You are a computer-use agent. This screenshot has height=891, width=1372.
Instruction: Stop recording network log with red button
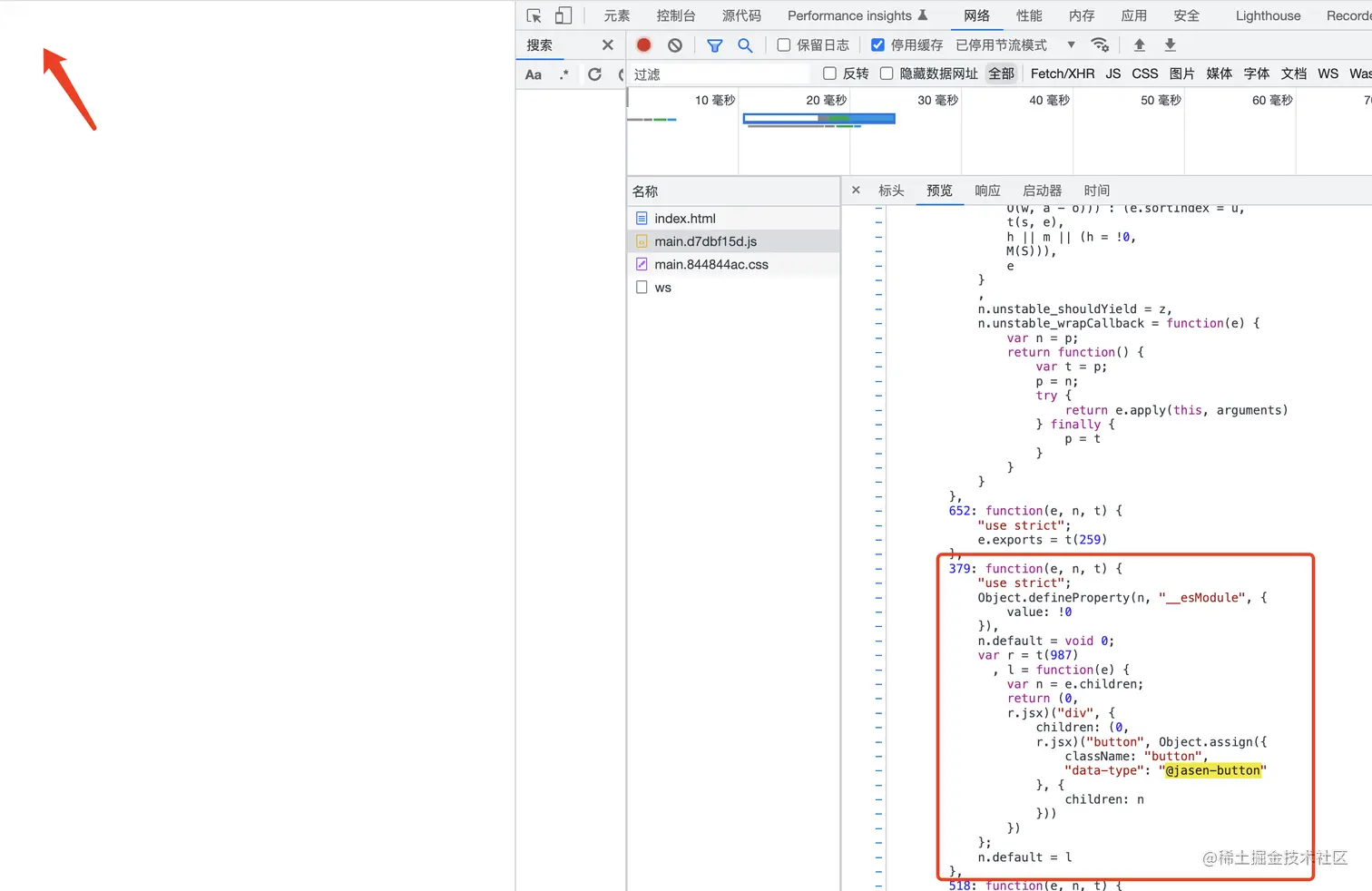tap(643, 44)
